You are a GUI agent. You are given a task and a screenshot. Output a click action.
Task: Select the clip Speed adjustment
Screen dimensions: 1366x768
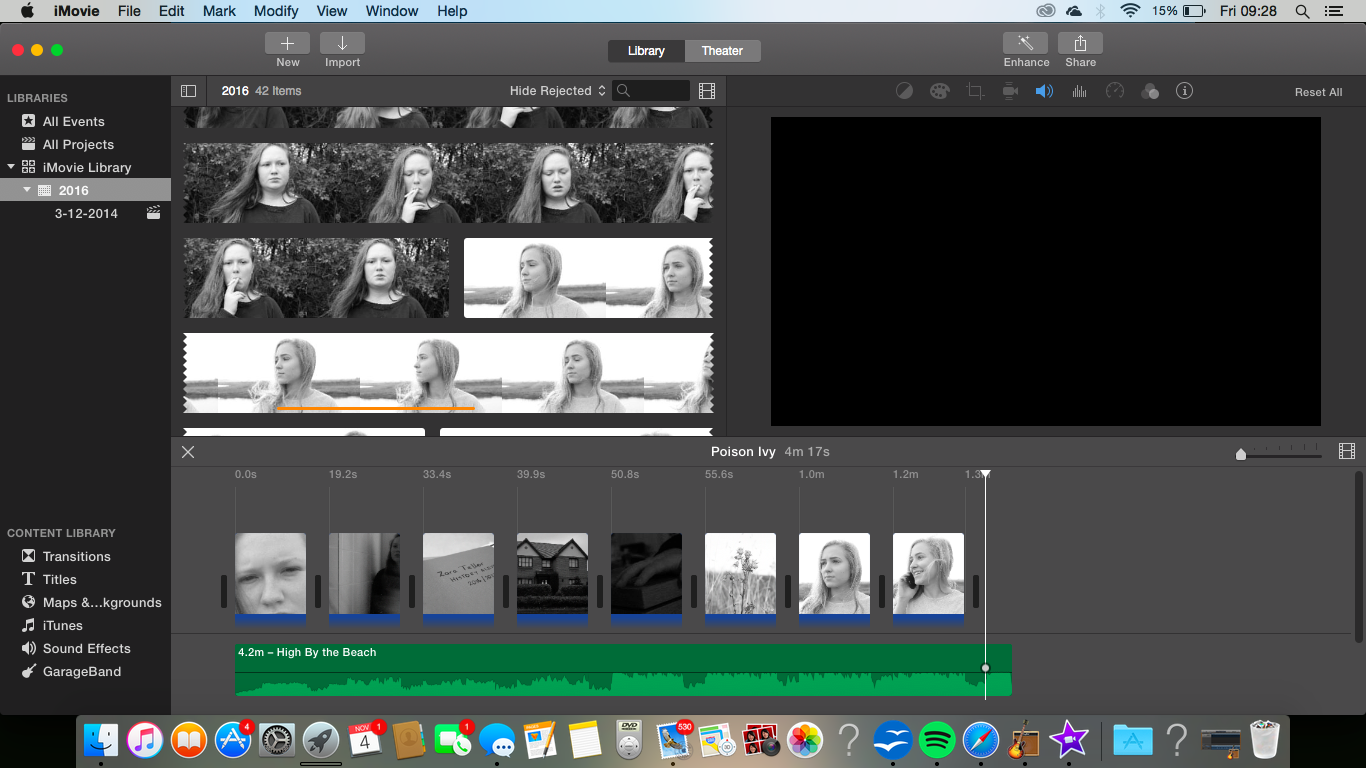pos(1114,91)
